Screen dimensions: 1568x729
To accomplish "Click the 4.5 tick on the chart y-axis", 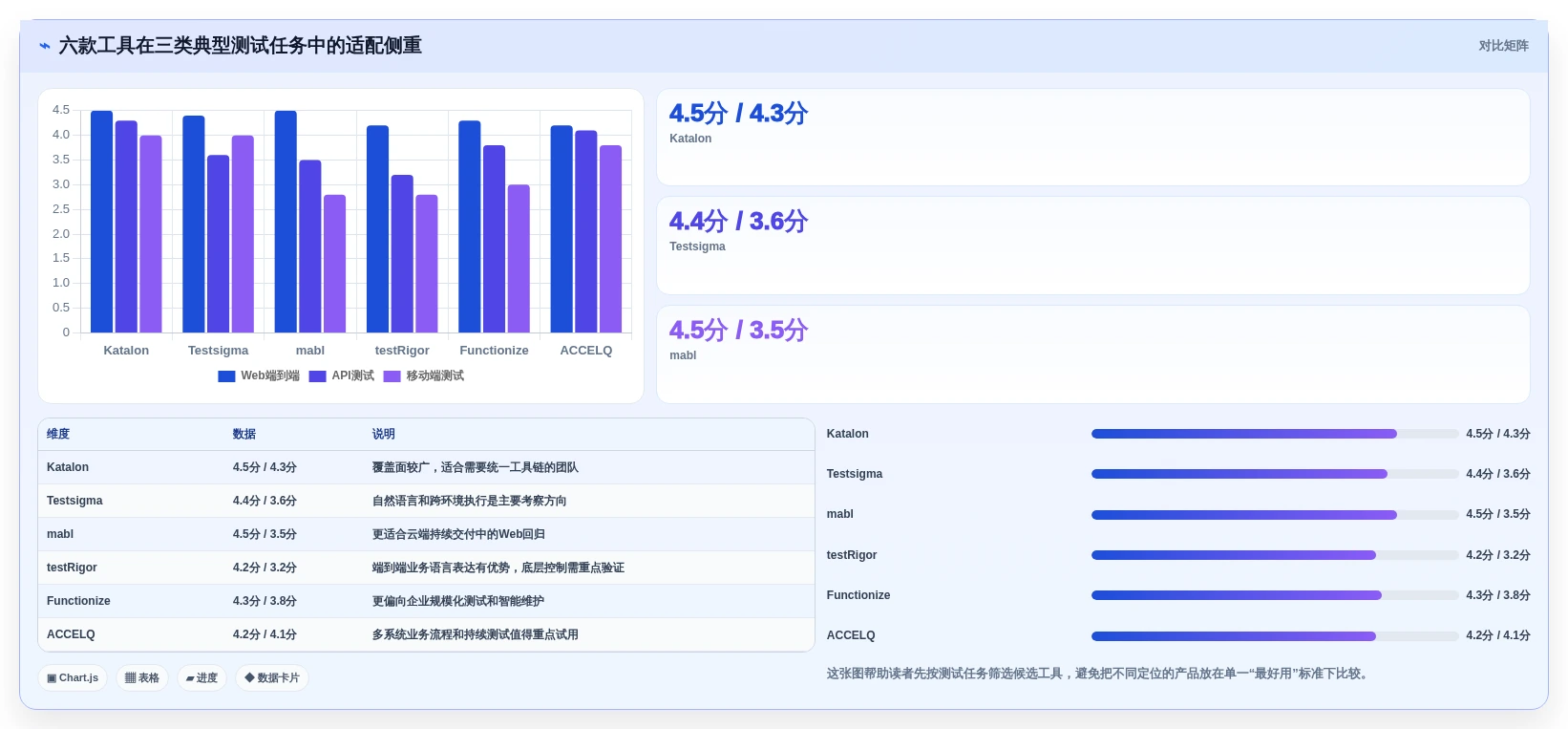I will 61,110.
